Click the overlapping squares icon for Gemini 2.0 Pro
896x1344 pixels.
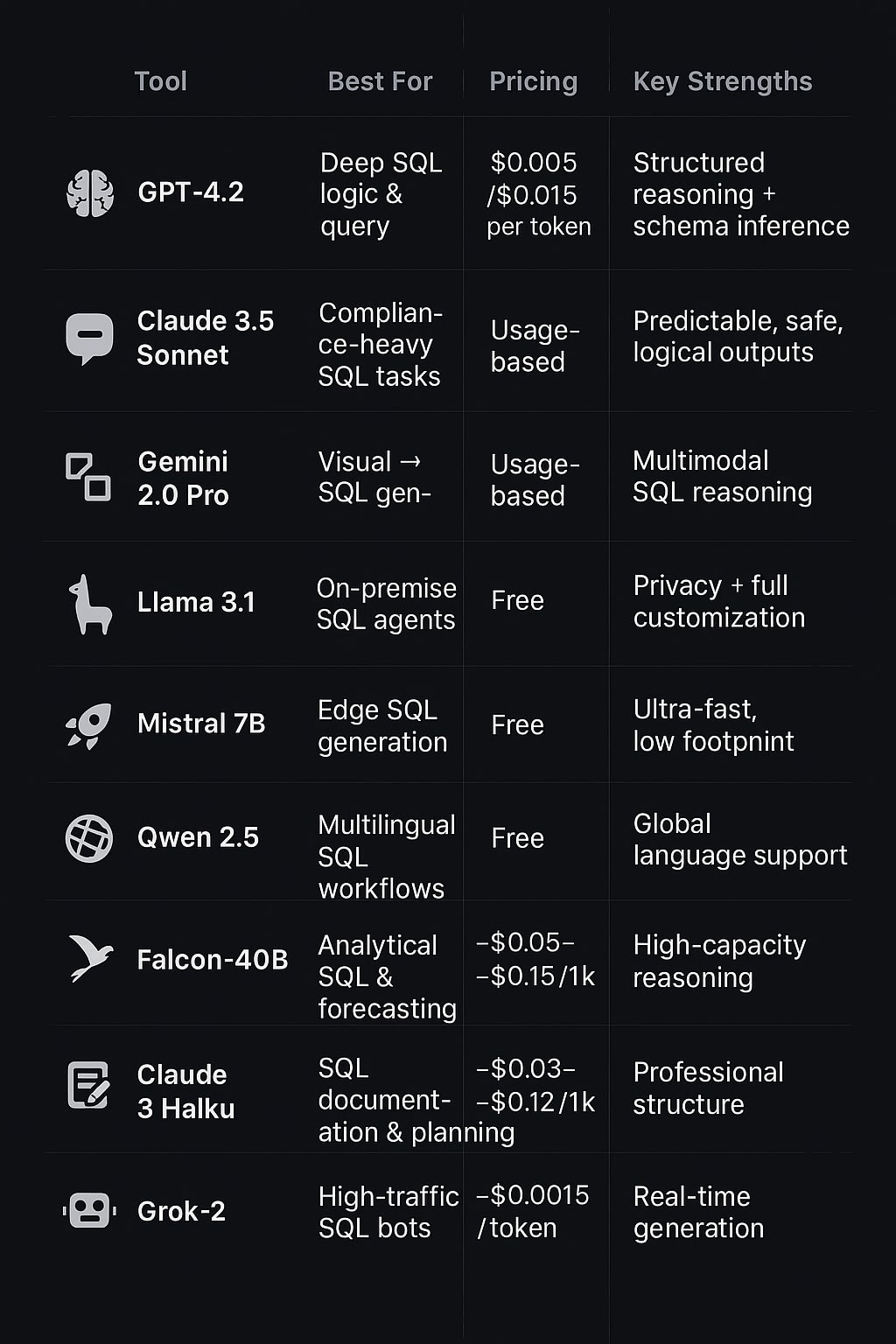pyautogui.click(x=88, y=477)
